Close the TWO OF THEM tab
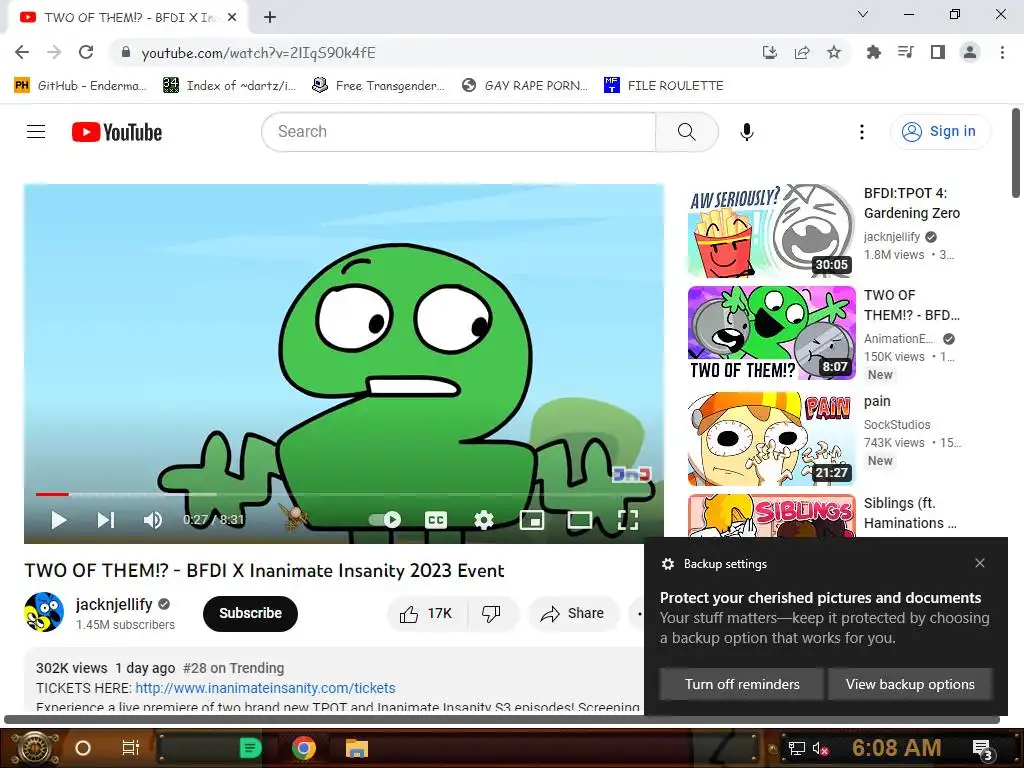 tap(232, 18)
